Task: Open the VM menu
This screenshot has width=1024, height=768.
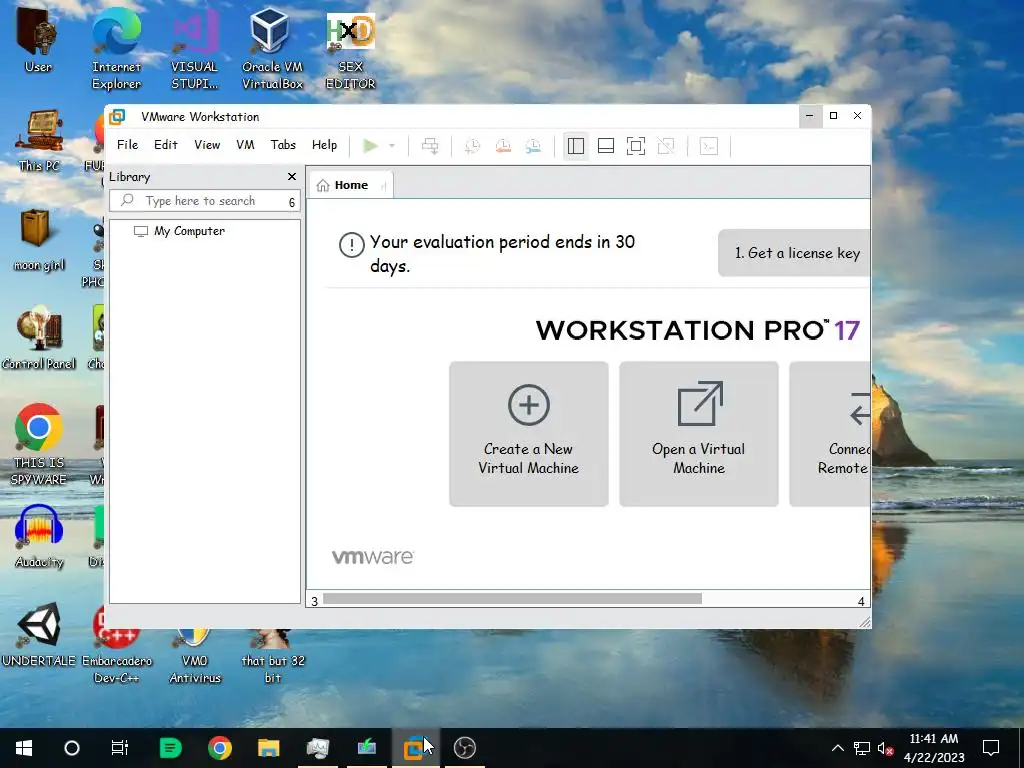Action: point(246,145)
